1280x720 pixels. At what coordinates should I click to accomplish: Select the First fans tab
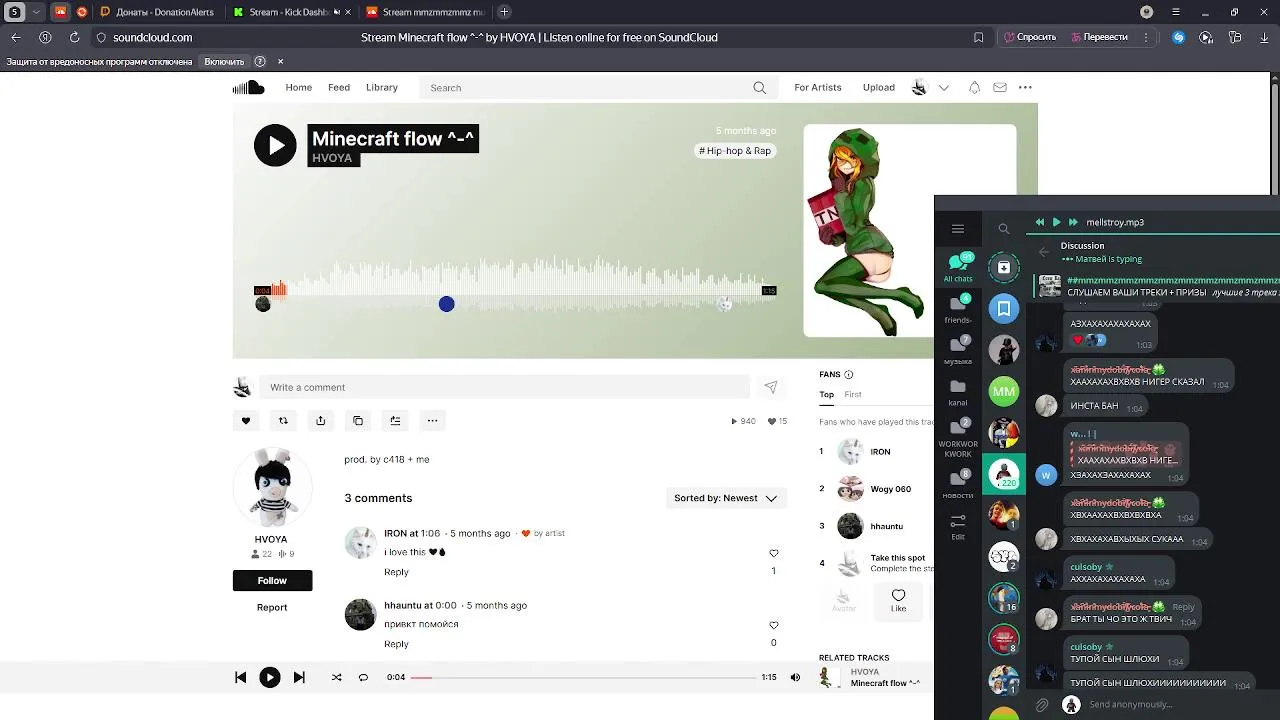853,395
